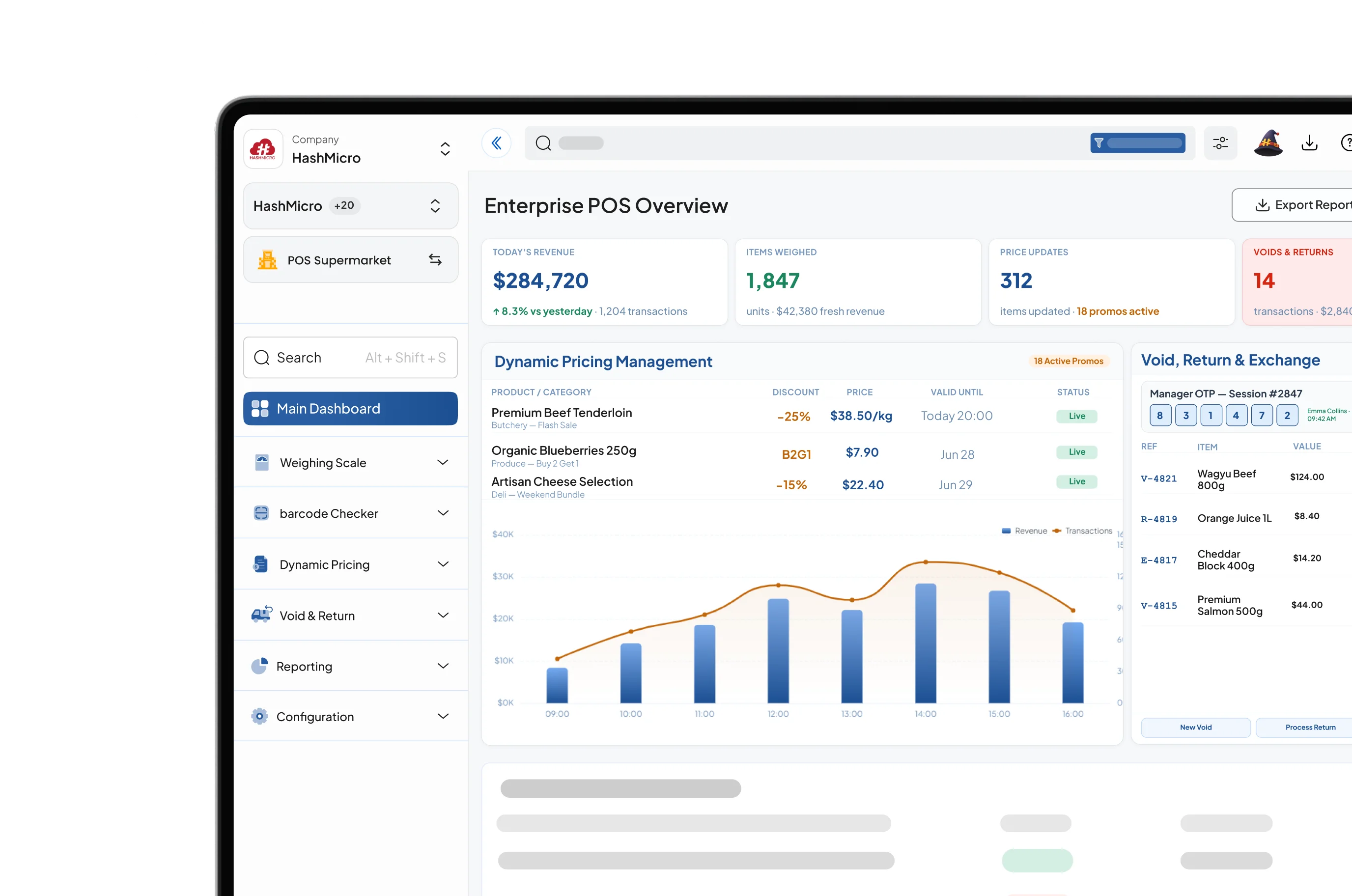1352x896 pixels.
Task: Click the DISCOUNT column header
Action: (795, 392)
